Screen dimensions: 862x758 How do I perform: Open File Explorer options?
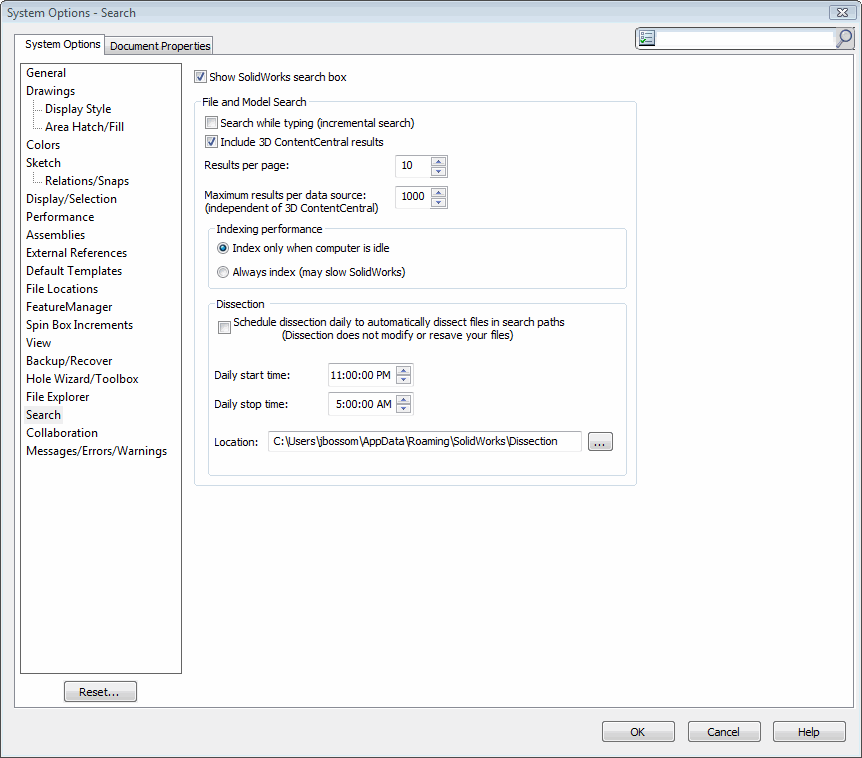(x=58, y=397)
